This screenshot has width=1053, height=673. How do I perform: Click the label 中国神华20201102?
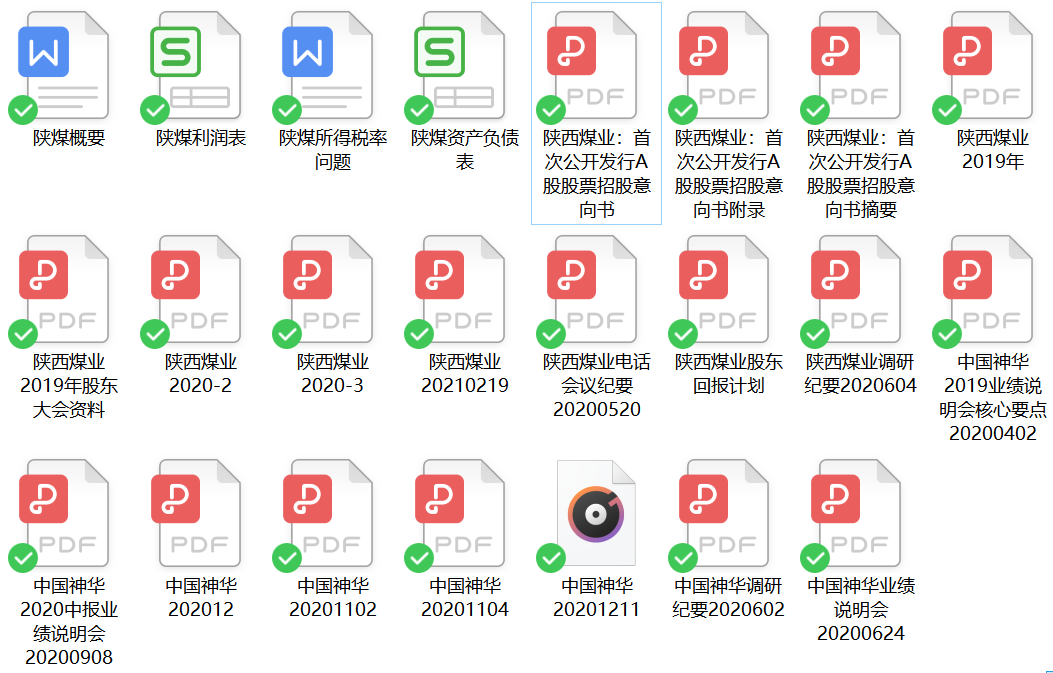333,598
